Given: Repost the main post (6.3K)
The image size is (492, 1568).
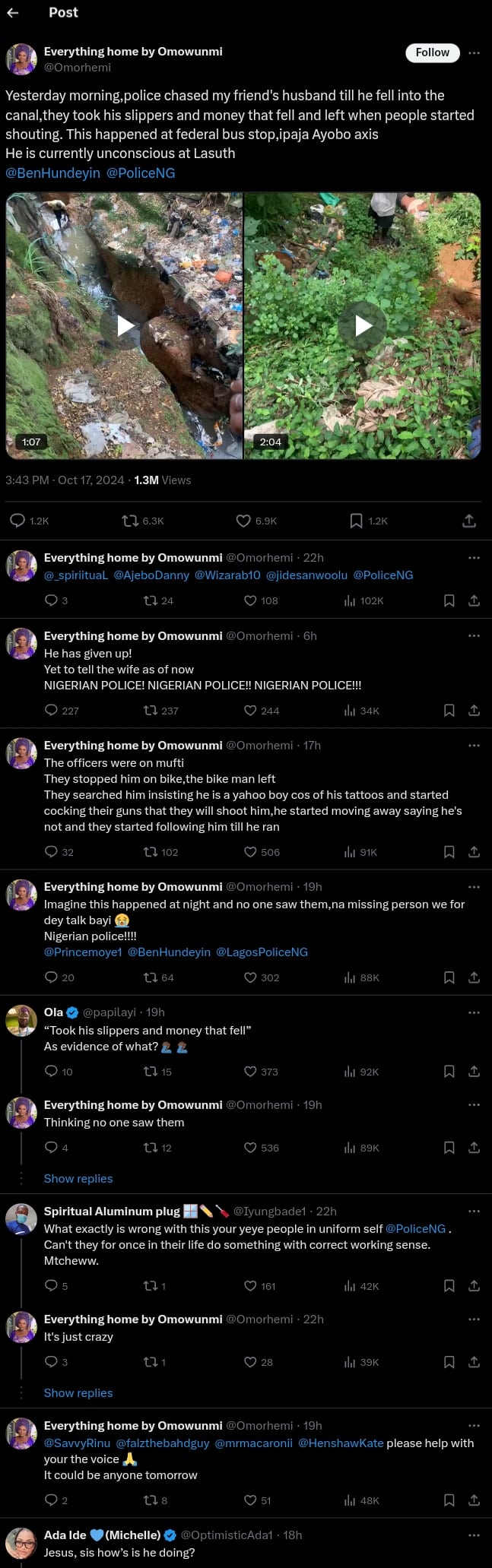Looking at the screenshot, I should pyautogui.click(x=130, y=521).
